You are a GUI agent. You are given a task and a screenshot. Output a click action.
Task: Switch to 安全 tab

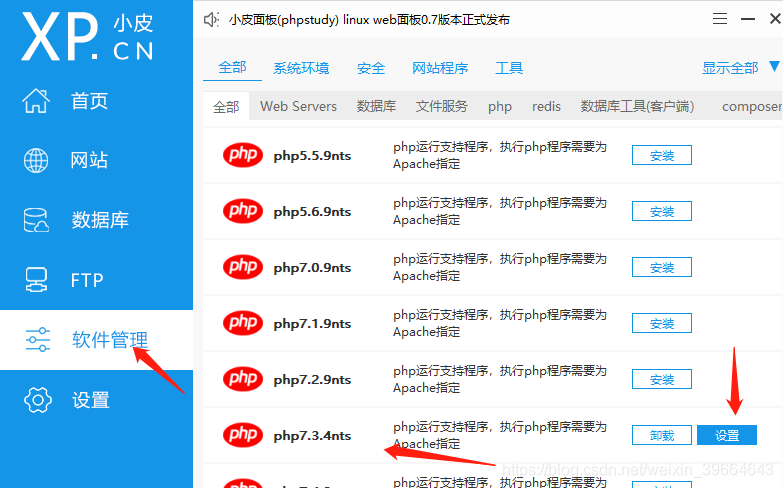pos(371,68)
